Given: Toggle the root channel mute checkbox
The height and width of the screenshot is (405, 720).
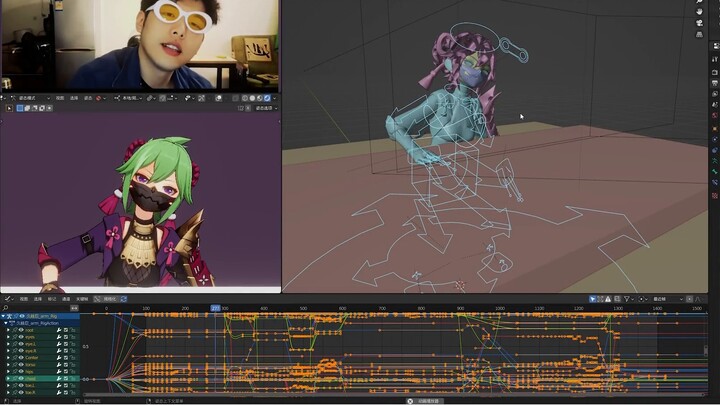Looking at the screenshot, I should [66, 330].
